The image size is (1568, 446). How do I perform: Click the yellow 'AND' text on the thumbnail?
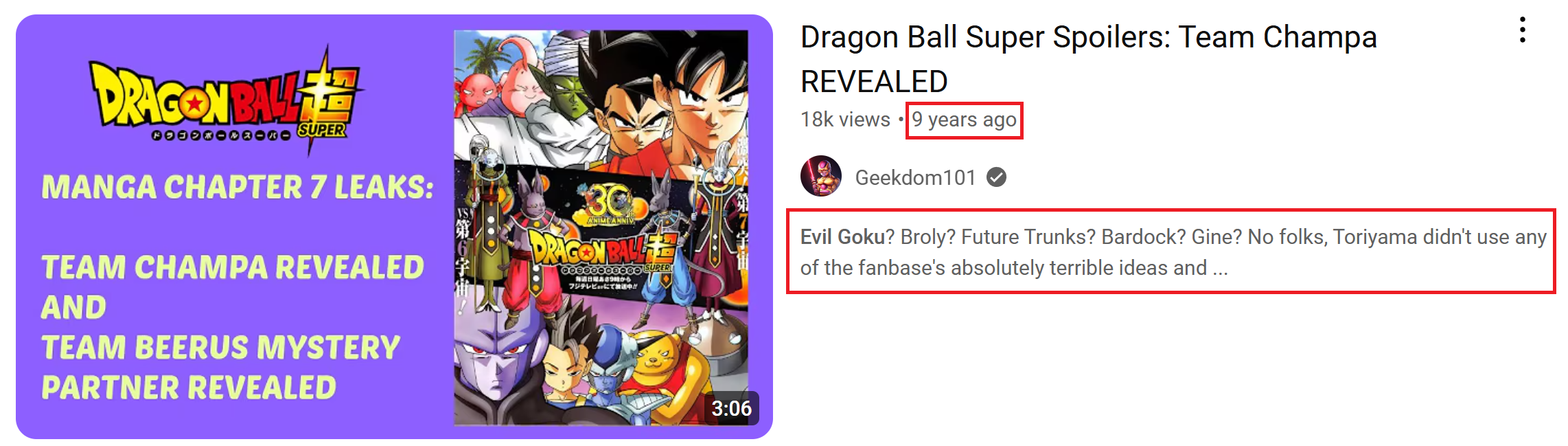click(74, 307)
